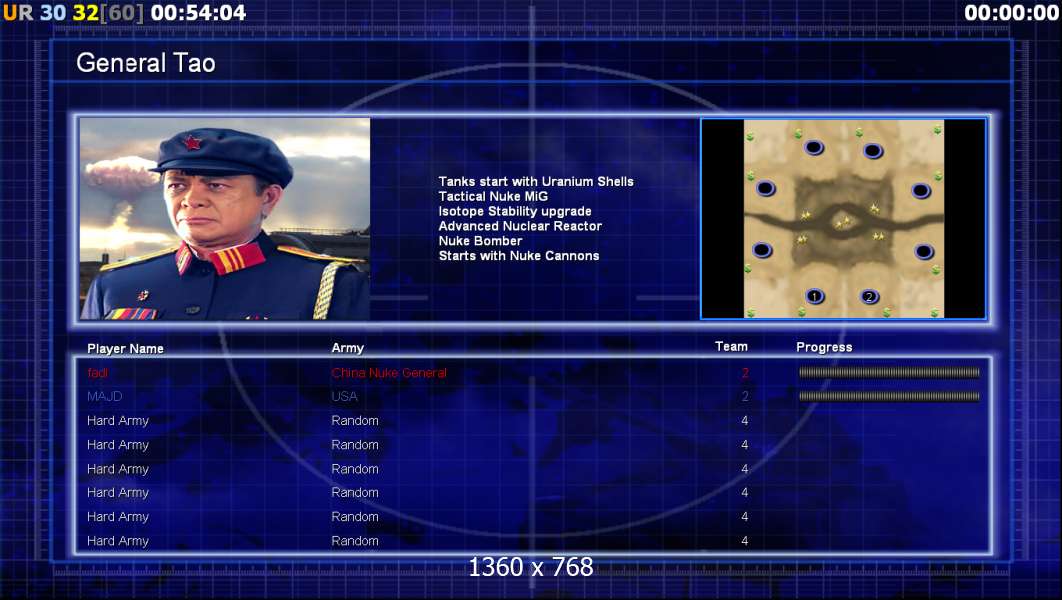Click the center star marker on the minimap
1062x600 pixels.
(x=842, y=222)
